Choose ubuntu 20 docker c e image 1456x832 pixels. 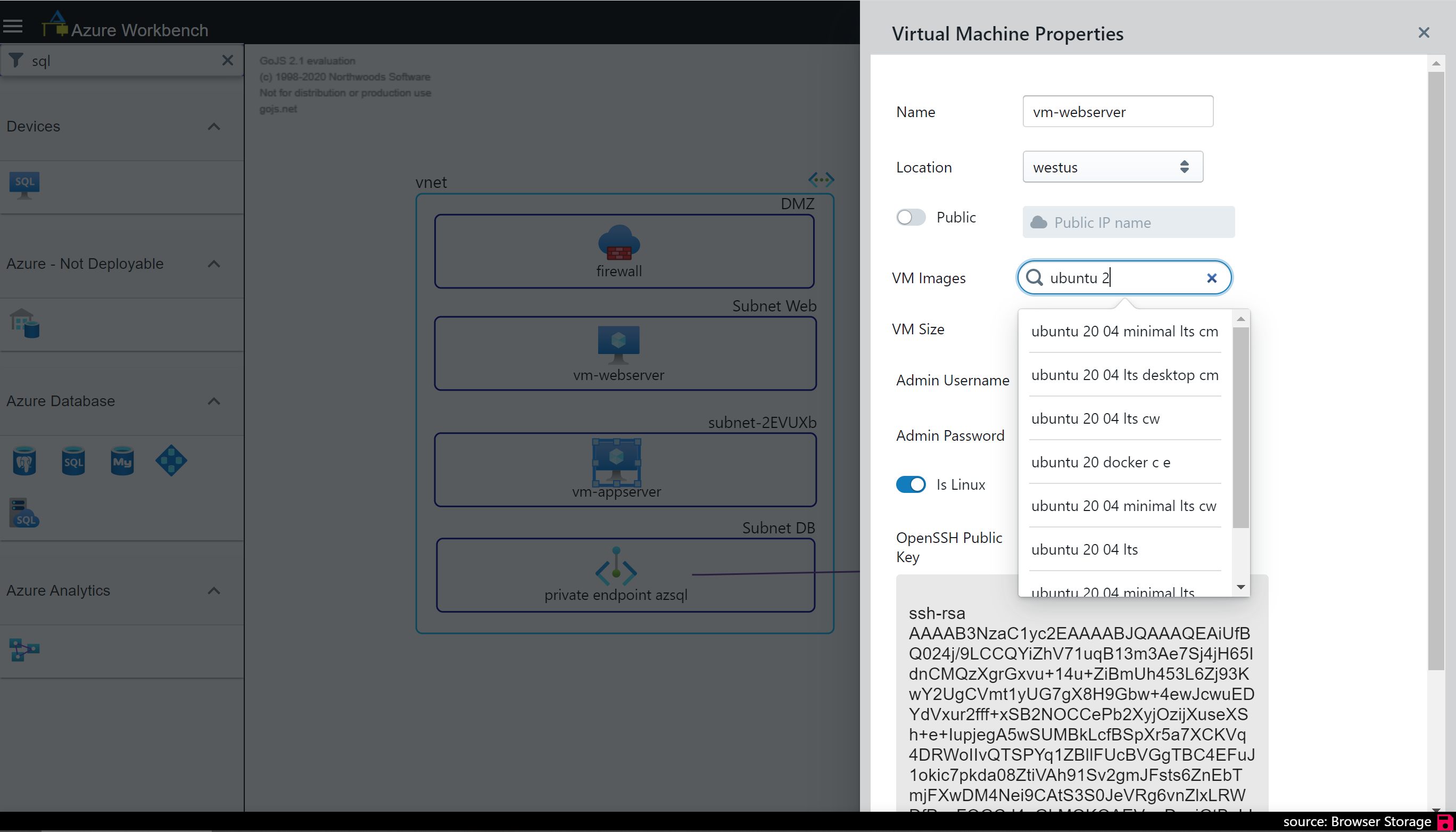point(1100,462)
